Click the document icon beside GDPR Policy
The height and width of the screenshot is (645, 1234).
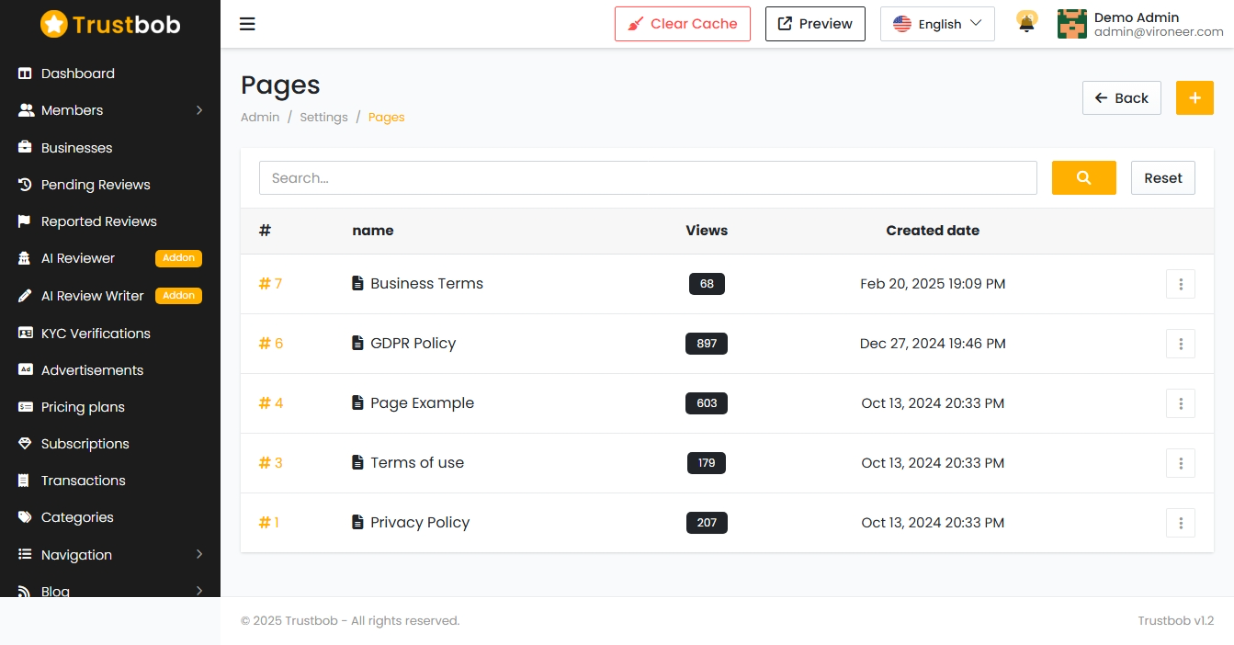[x=358, y=343]
